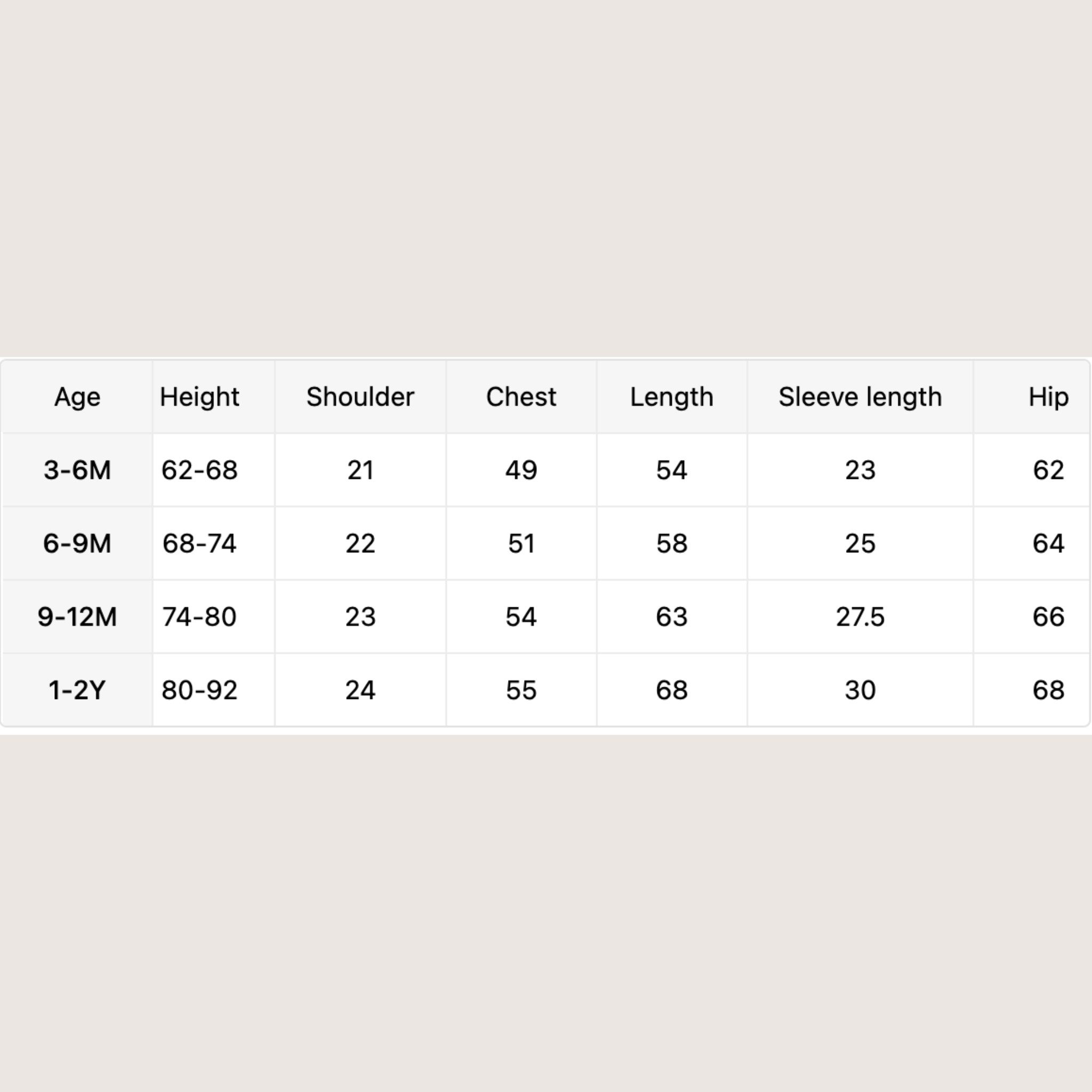
Task: Click the 62-68 height cell
Action: pos(199,470)
